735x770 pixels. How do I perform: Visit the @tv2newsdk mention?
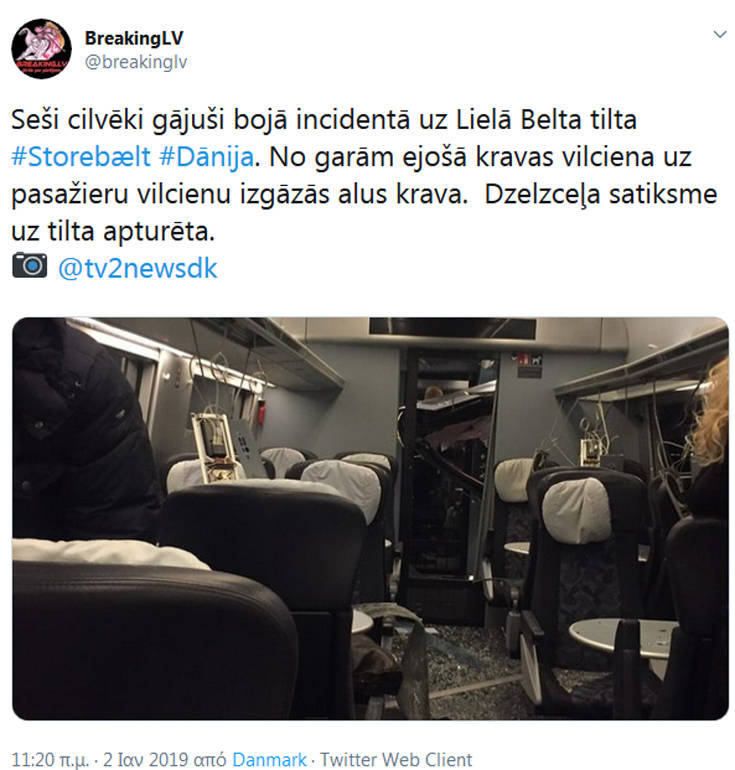pos(137,268)
